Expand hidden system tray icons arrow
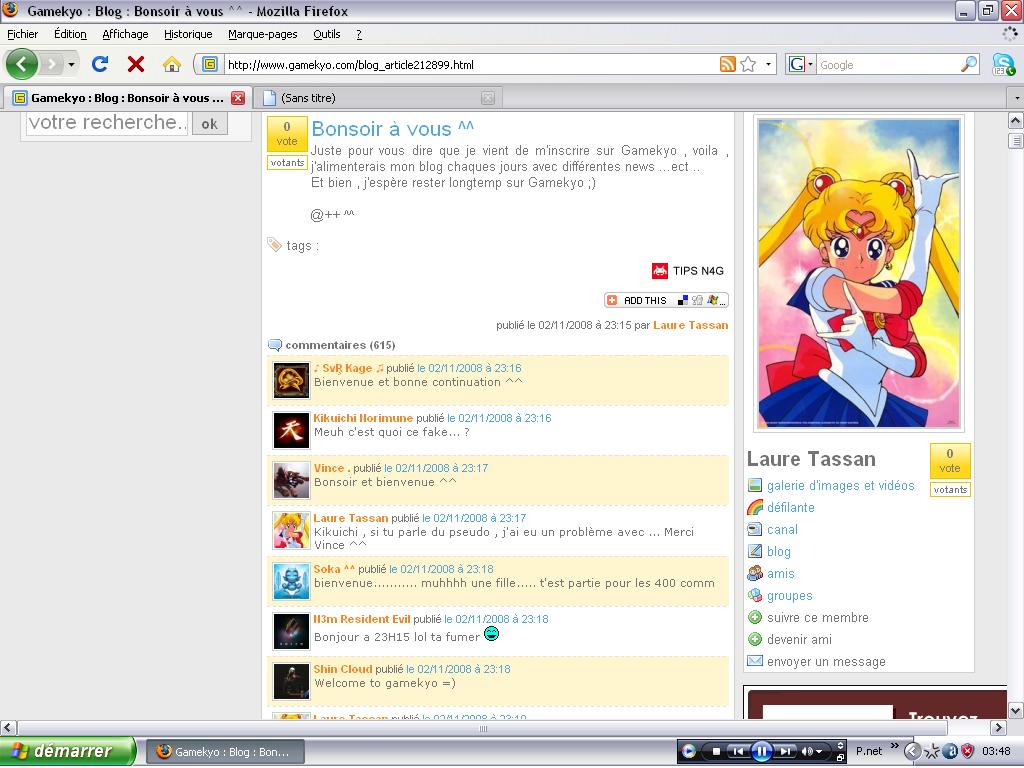The image size is (1024, 768). coord(912,752)
